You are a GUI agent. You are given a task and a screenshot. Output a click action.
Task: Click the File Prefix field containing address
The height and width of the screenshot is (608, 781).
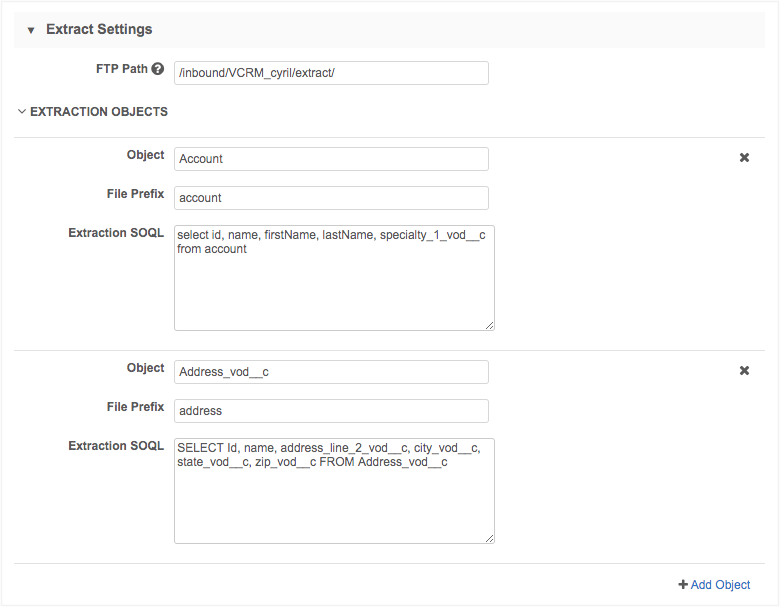coord(331,411)
